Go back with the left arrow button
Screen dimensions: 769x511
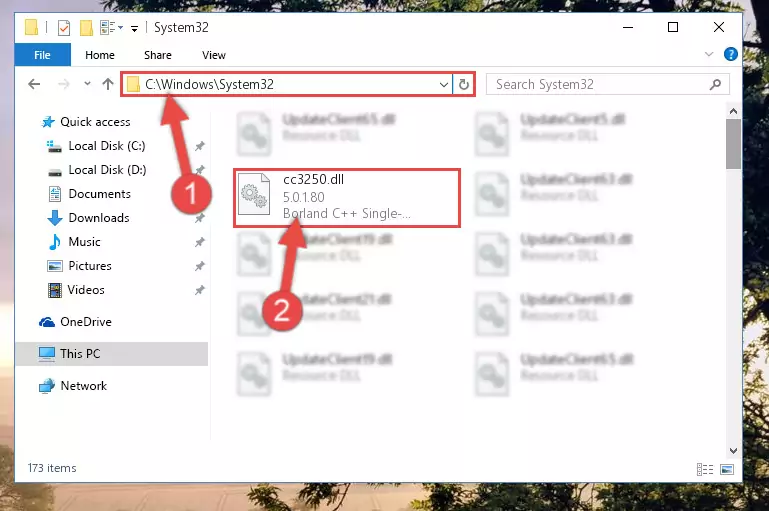pyautogui.click(x=34, y=84)
